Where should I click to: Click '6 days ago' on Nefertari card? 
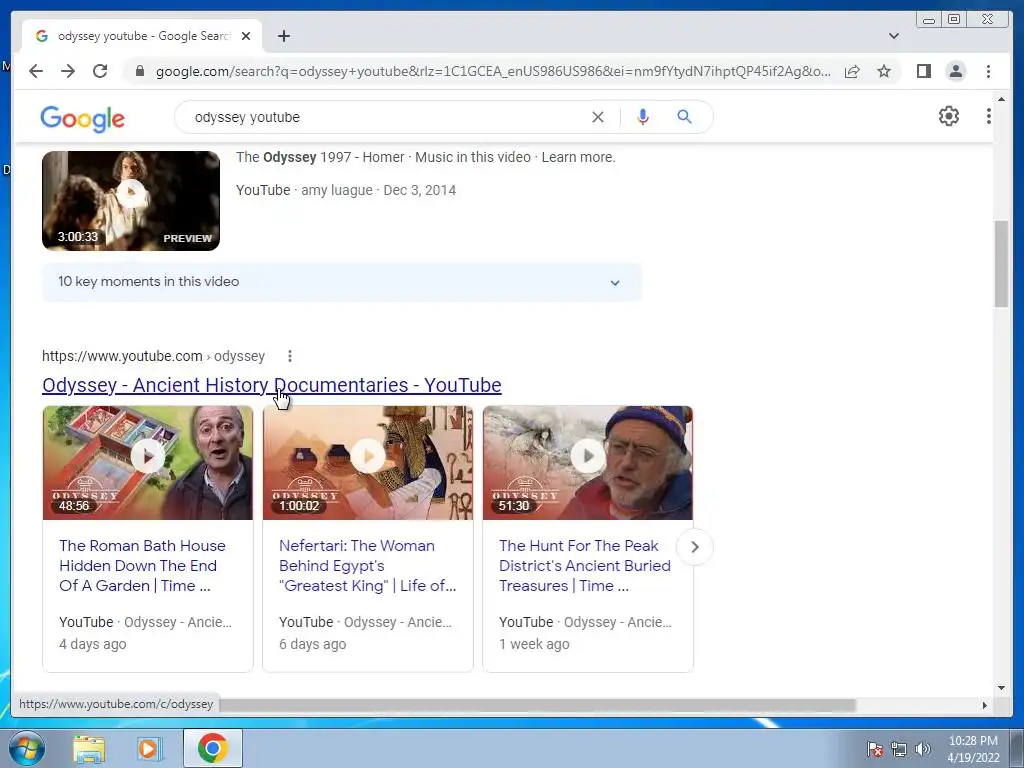pyautogui.click(x=313, y=644)
